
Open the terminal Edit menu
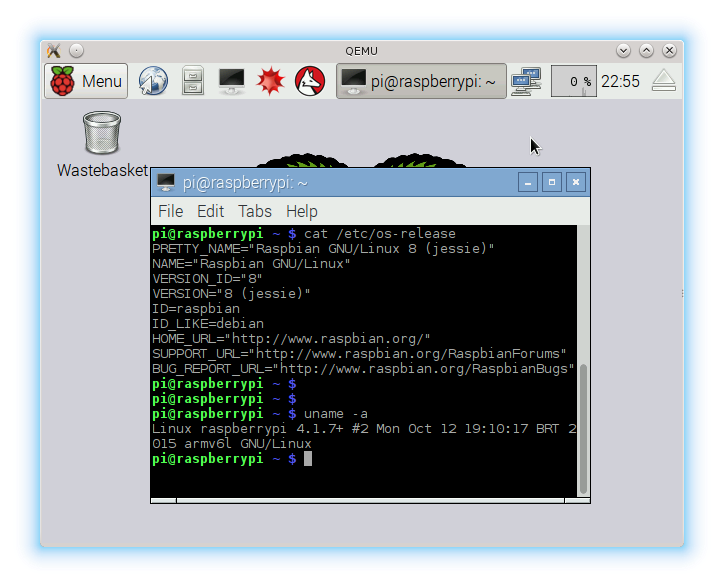[210, 211]
